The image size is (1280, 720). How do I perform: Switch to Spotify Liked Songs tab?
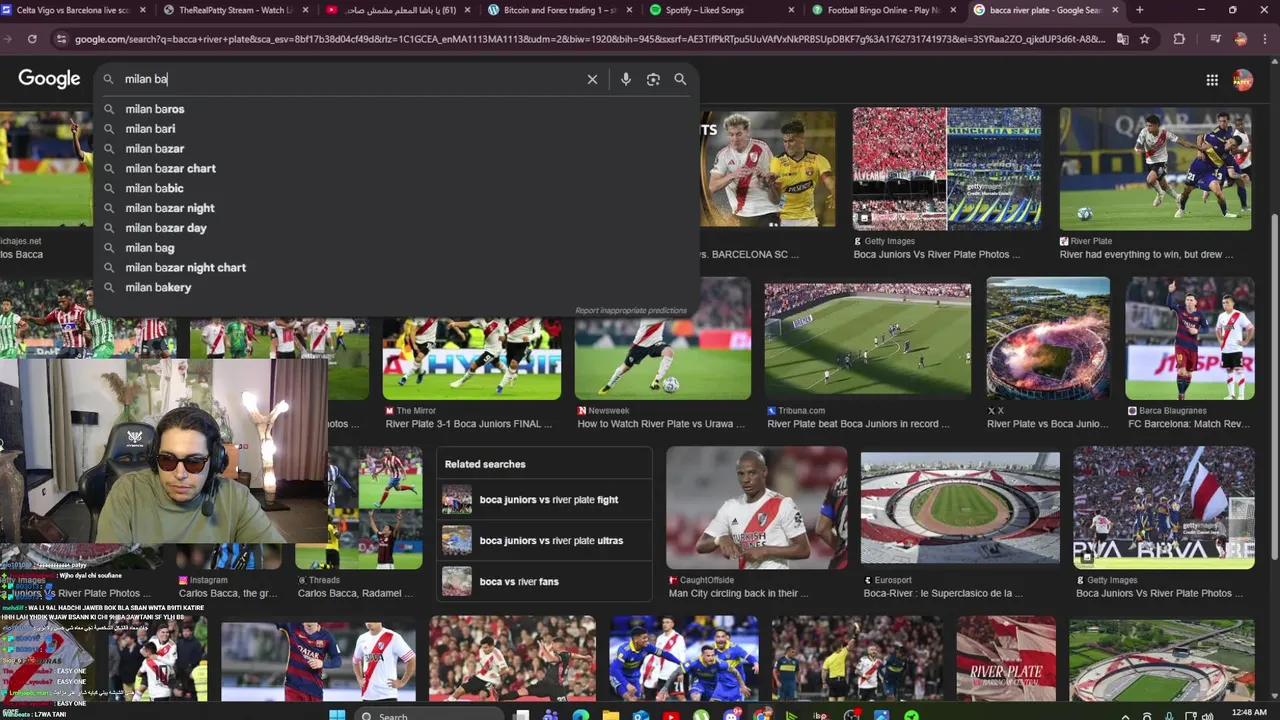pos(720,10)
